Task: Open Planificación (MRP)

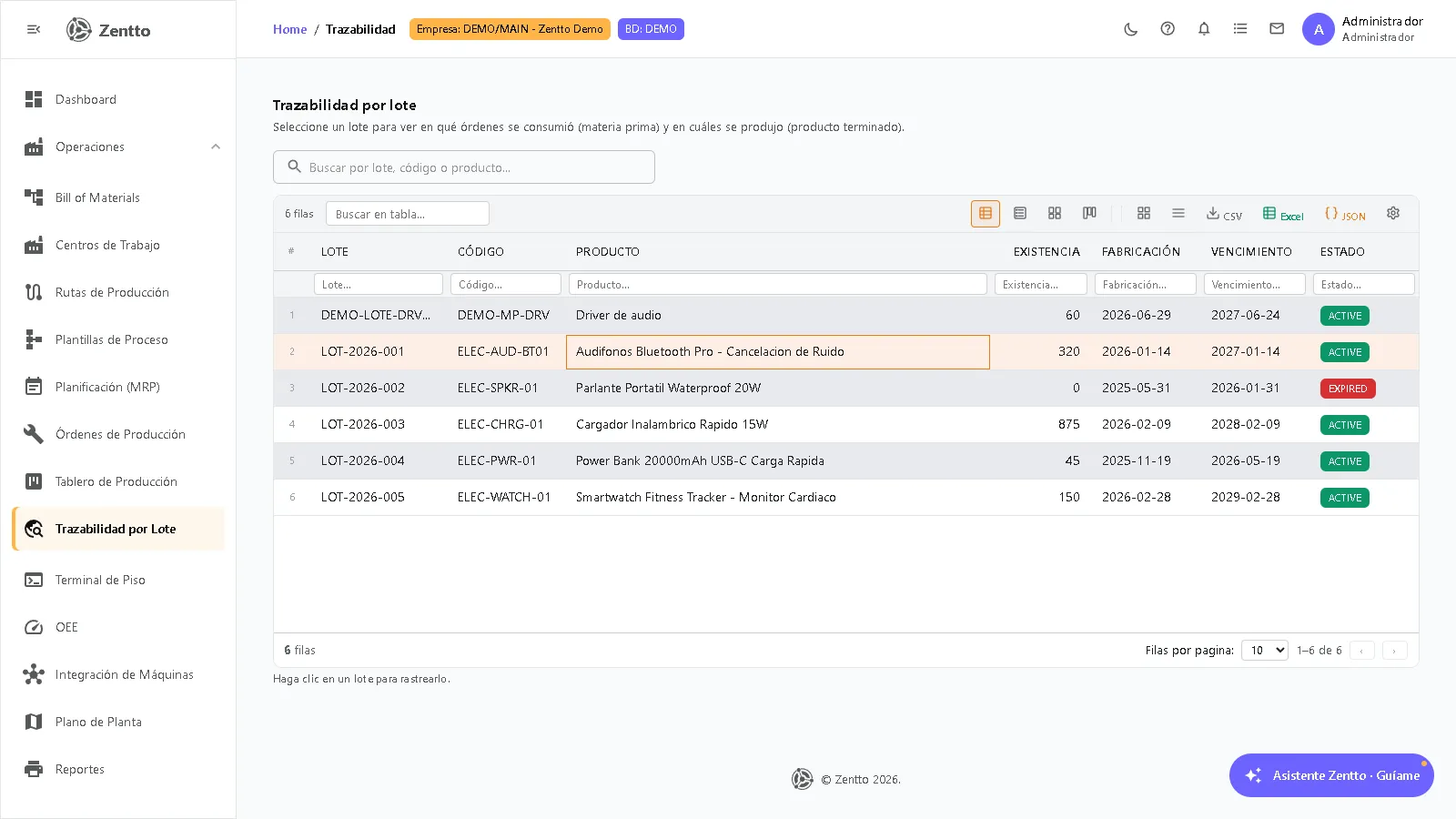Action: coord(118,387)
